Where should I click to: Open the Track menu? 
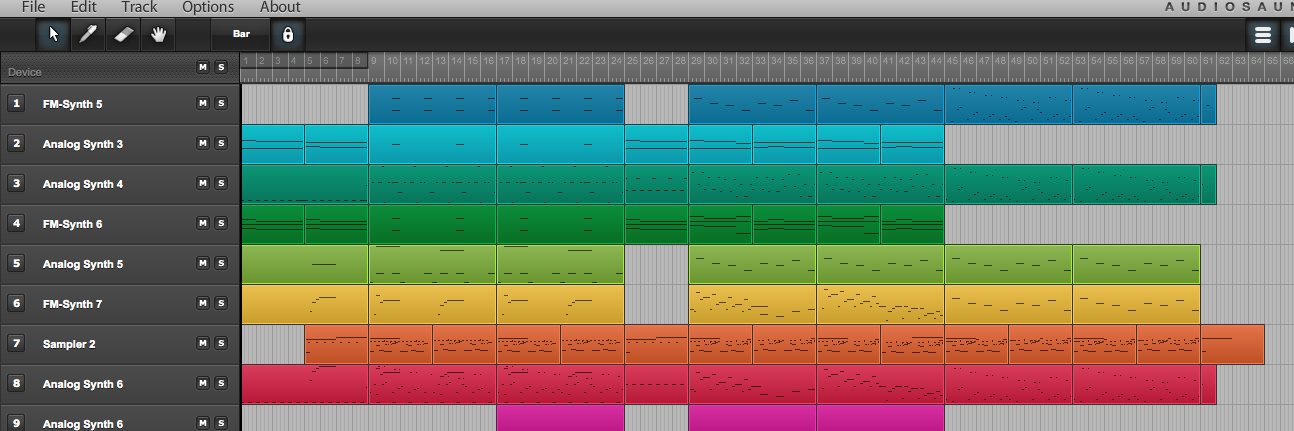tap(139, 7)
